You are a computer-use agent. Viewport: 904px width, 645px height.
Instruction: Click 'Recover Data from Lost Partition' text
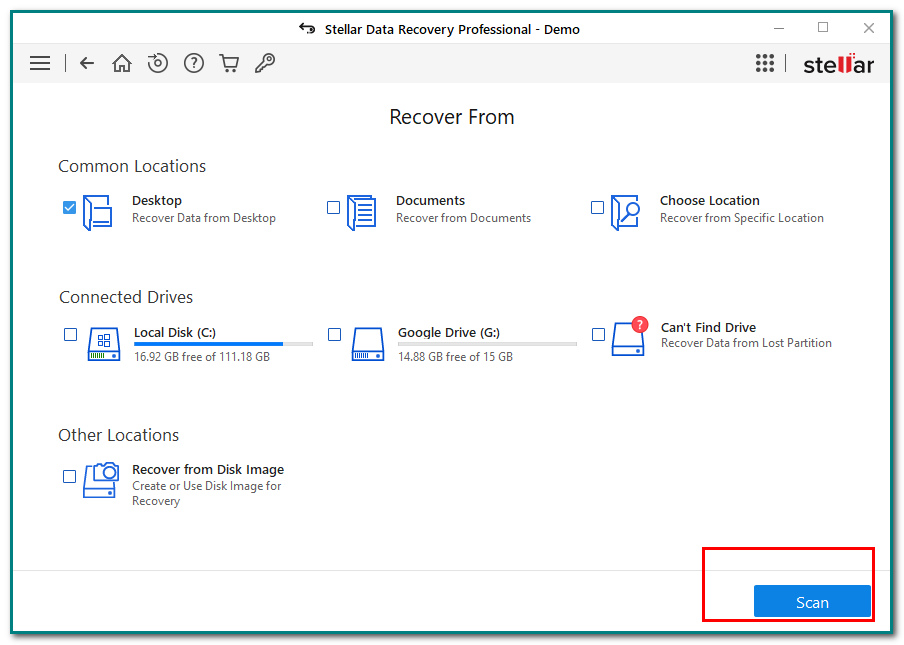click(746, 343)
